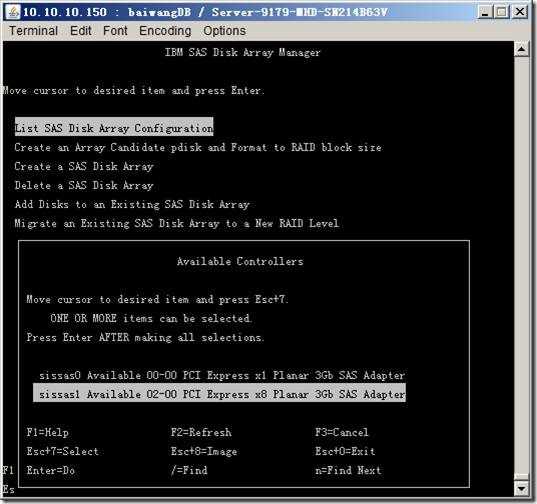Select Add Disks to an Existing SAS Disk Array
The height and width of the screenshot is (504, 537).
coord(132,204)
